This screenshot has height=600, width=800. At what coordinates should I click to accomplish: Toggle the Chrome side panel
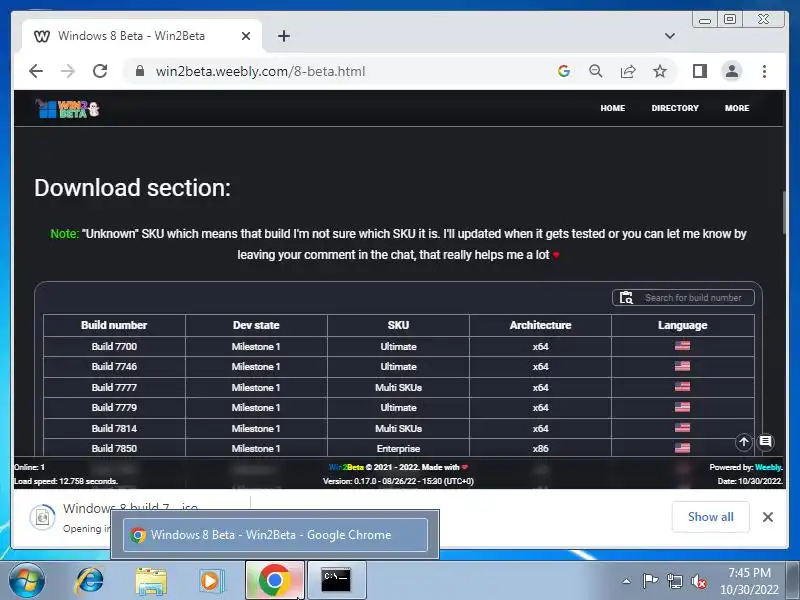point(699,71)
